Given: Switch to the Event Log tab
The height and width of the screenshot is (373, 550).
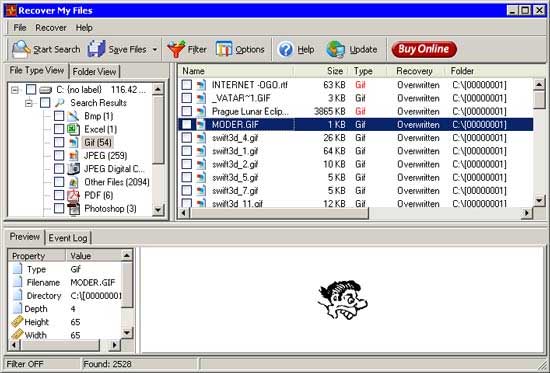Looking at the screenshot, I should [x=68, y=238].
